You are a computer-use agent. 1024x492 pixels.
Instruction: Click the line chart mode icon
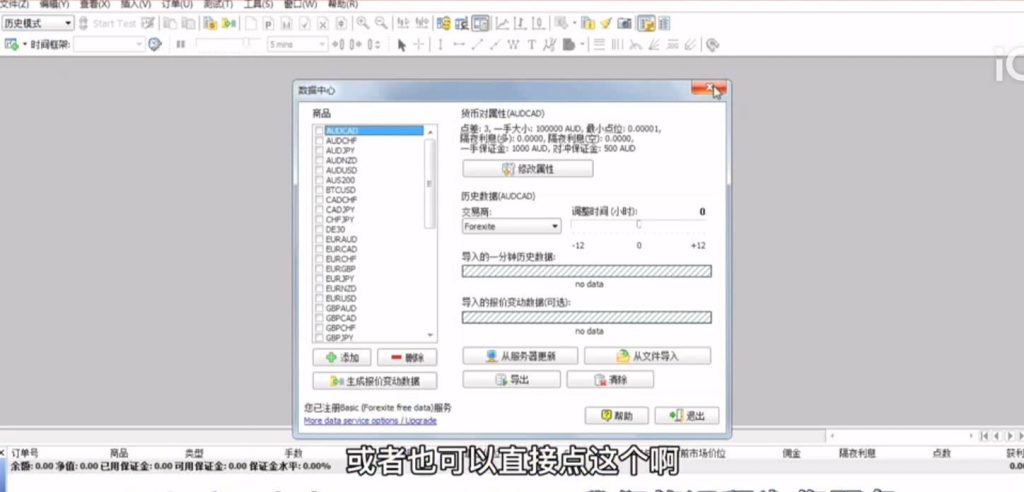[502, 24]
